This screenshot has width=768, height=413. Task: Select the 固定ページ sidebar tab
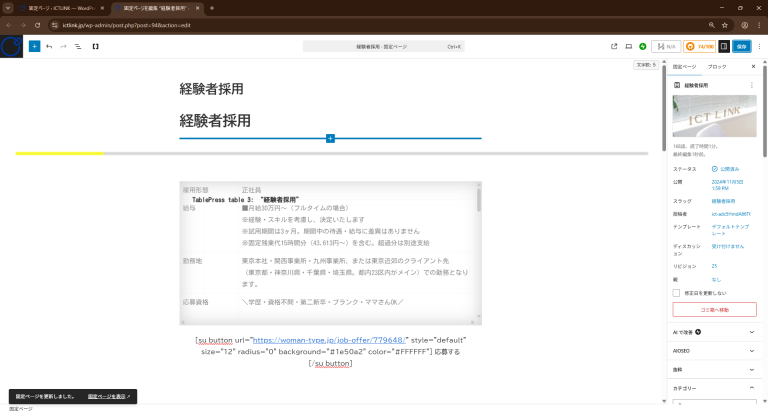tap(684, 67)
